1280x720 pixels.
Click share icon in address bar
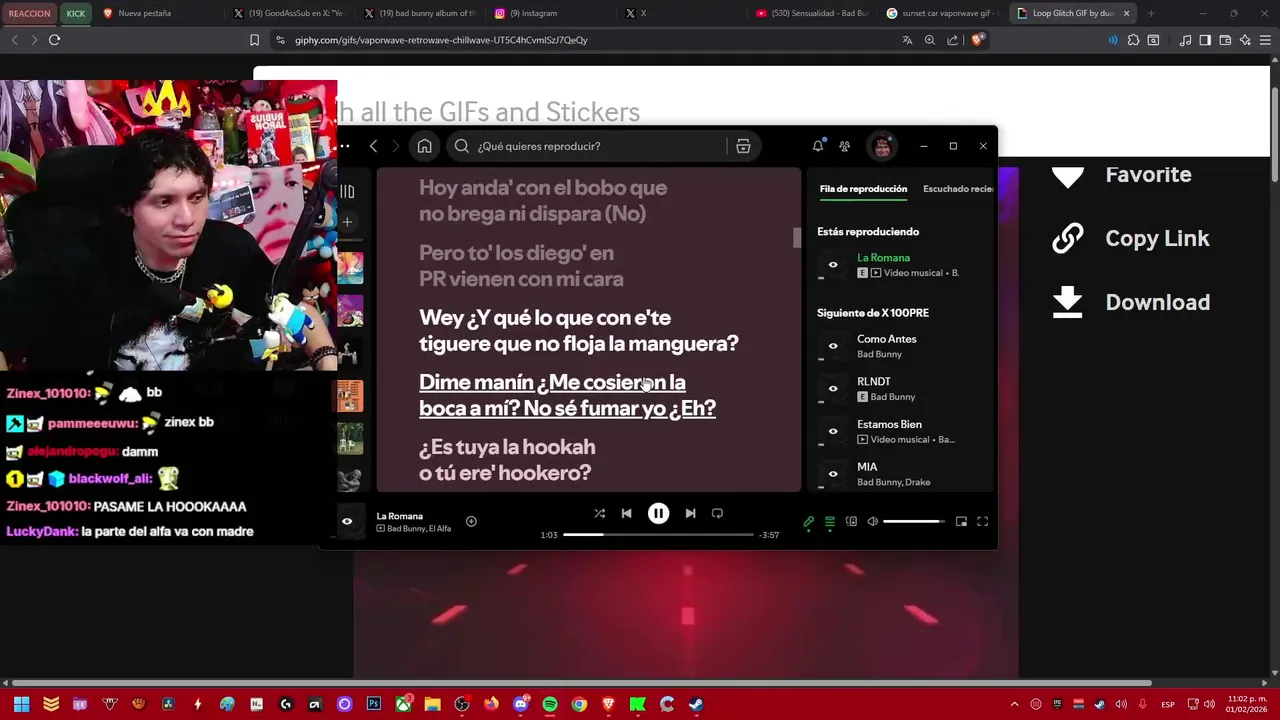coord(952,40)
